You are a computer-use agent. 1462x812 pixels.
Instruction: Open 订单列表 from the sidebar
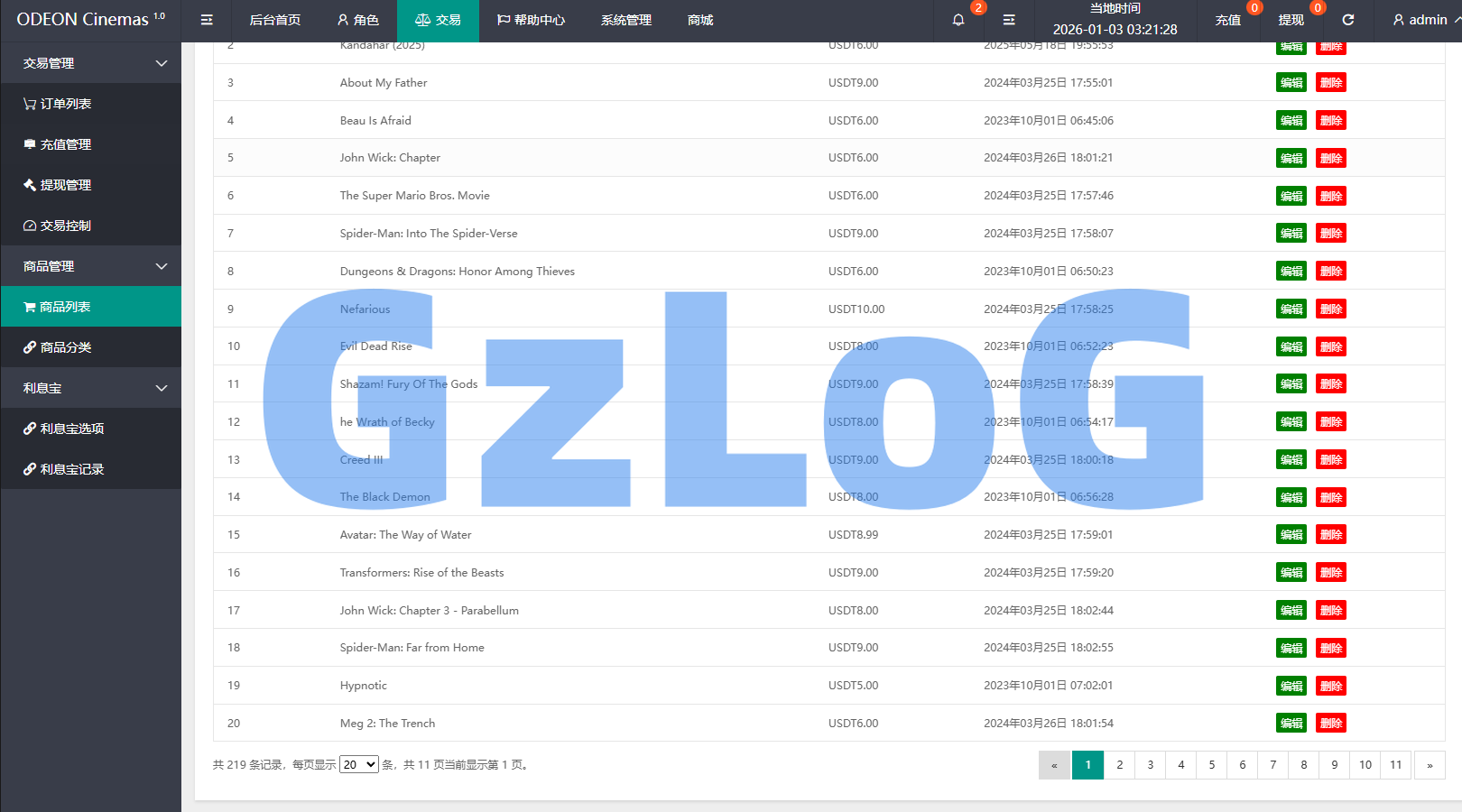pos(65,104)
